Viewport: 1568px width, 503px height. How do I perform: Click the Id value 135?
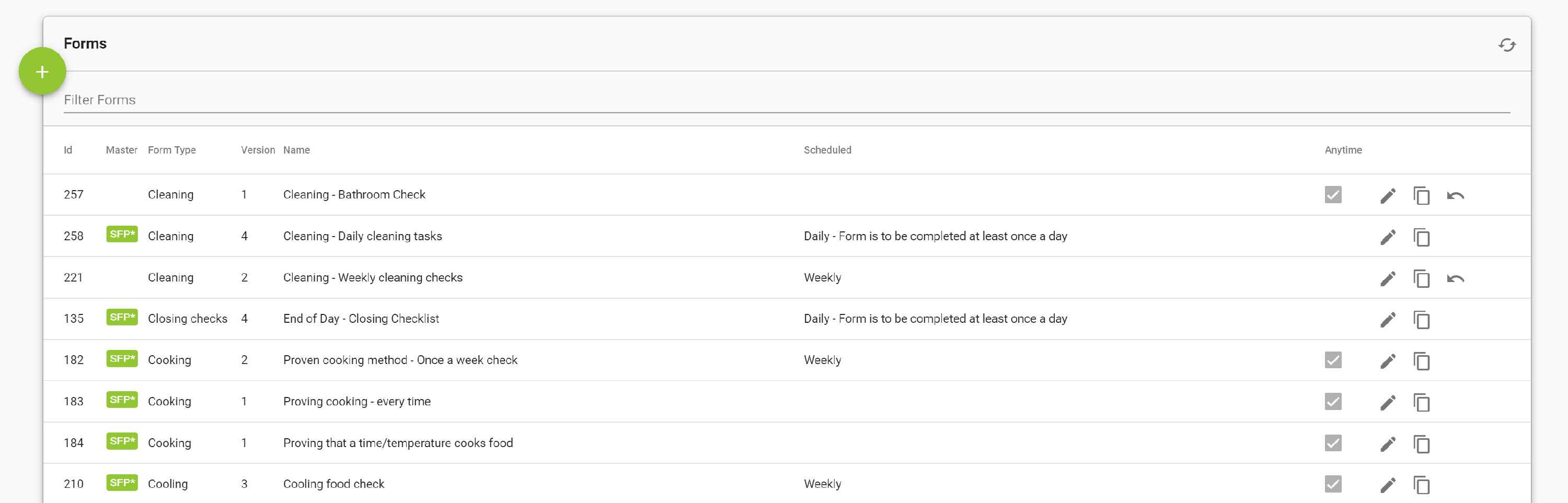[73, 319]
